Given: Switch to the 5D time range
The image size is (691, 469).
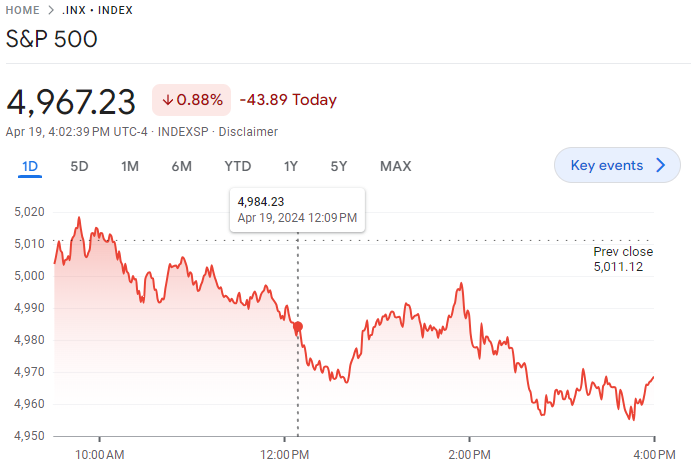Looking at the screenshot, I should click(79, 166).
